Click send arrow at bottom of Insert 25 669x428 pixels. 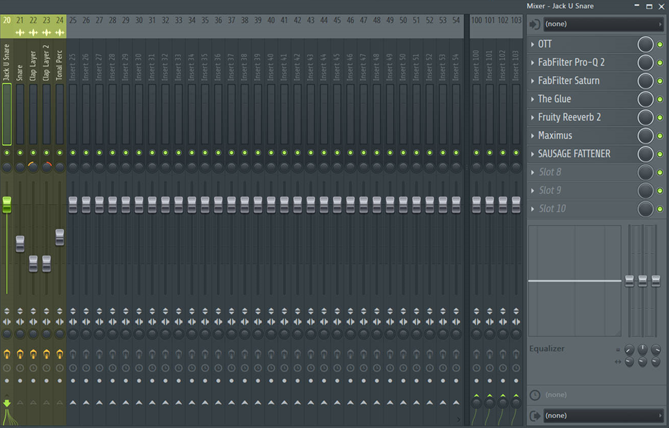73,402
